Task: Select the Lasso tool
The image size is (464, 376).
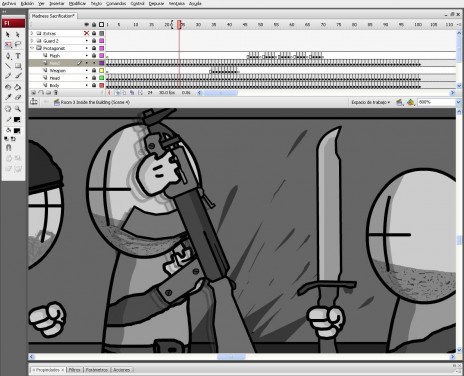Action: (18, 45)
